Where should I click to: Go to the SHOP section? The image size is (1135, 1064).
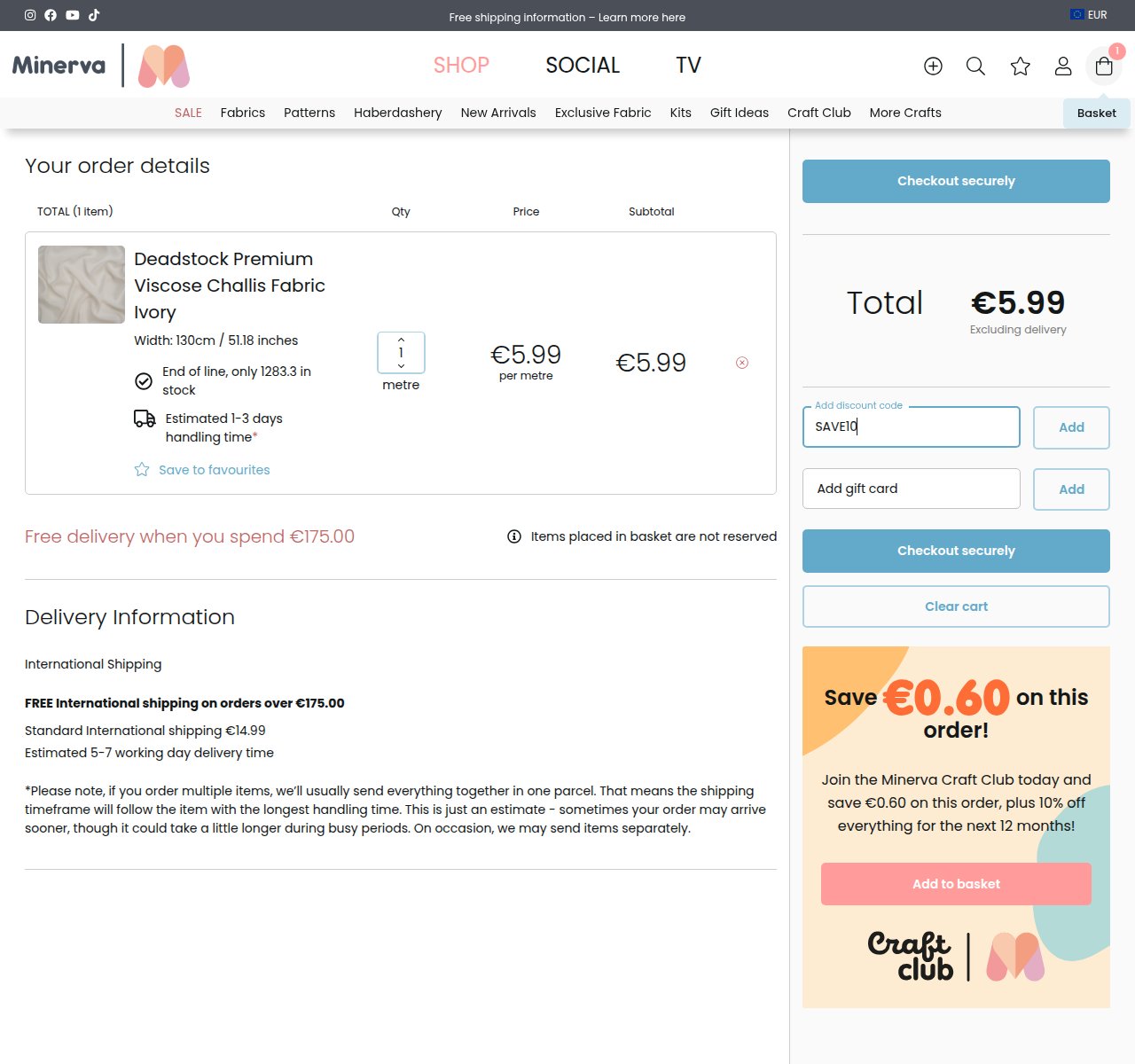coord(461,66)
